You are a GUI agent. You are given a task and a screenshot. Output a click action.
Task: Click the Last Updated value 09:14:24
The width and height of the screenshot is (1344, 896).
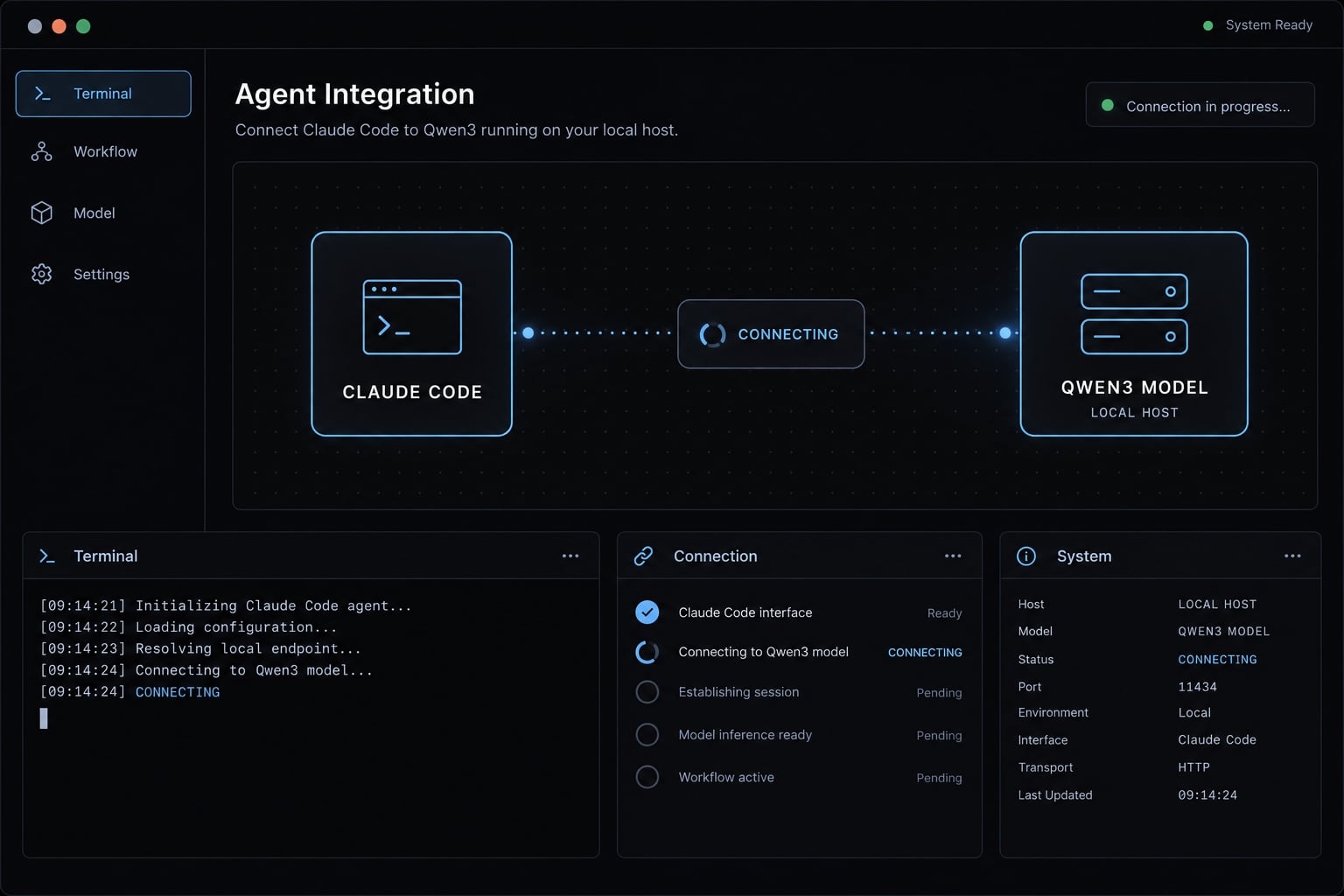(1207, 795)
